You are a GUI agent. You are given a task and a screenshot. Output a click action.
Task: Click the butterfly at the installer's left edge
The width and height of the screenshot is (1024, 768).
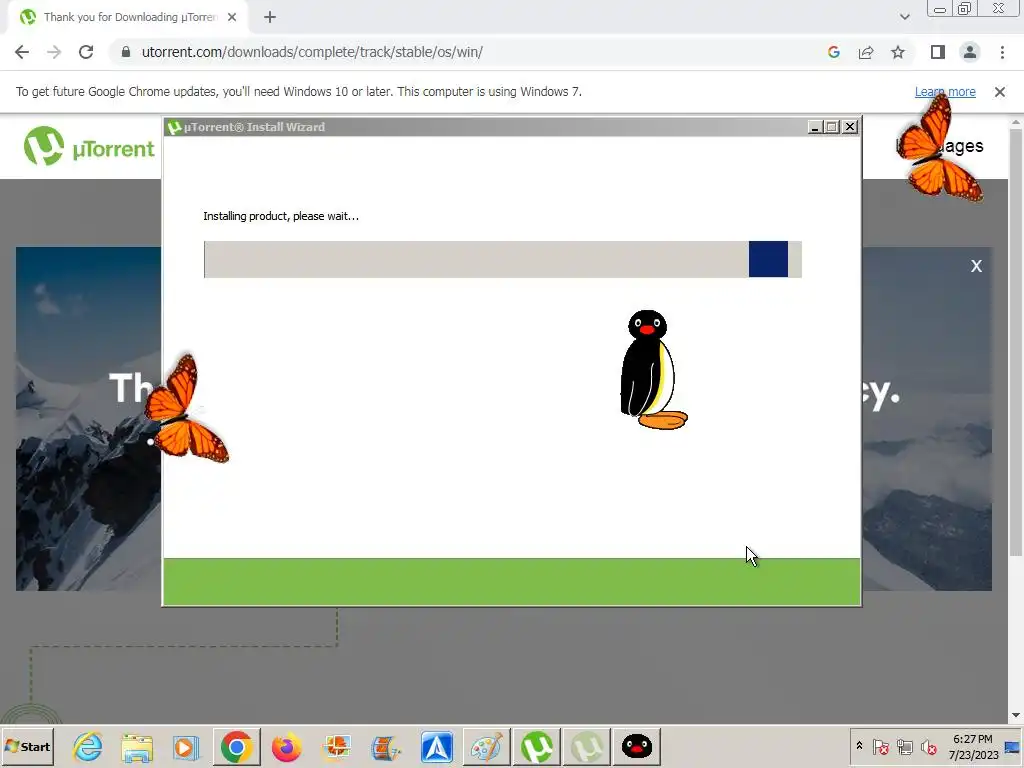pyautogui.click(x=185, y=409)
